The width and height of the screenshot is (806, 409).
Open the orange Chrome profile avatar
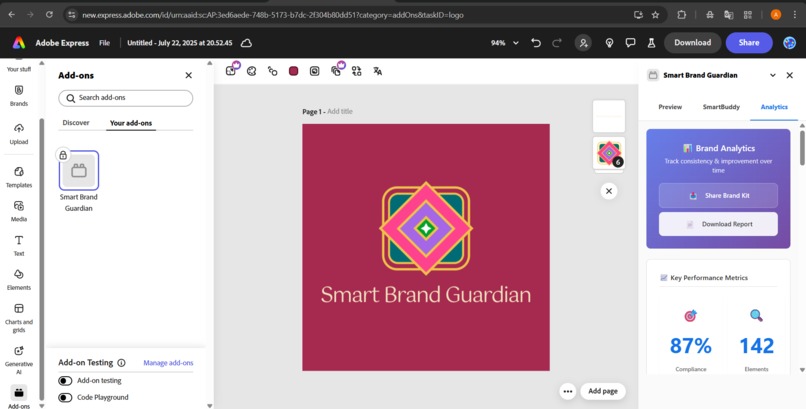tap(776, 15)
